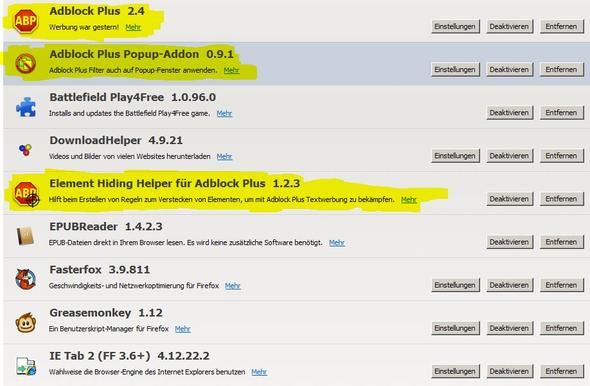Click the Element Hiding Helper icon
590x386 pixels.
(x=26, y=193)
